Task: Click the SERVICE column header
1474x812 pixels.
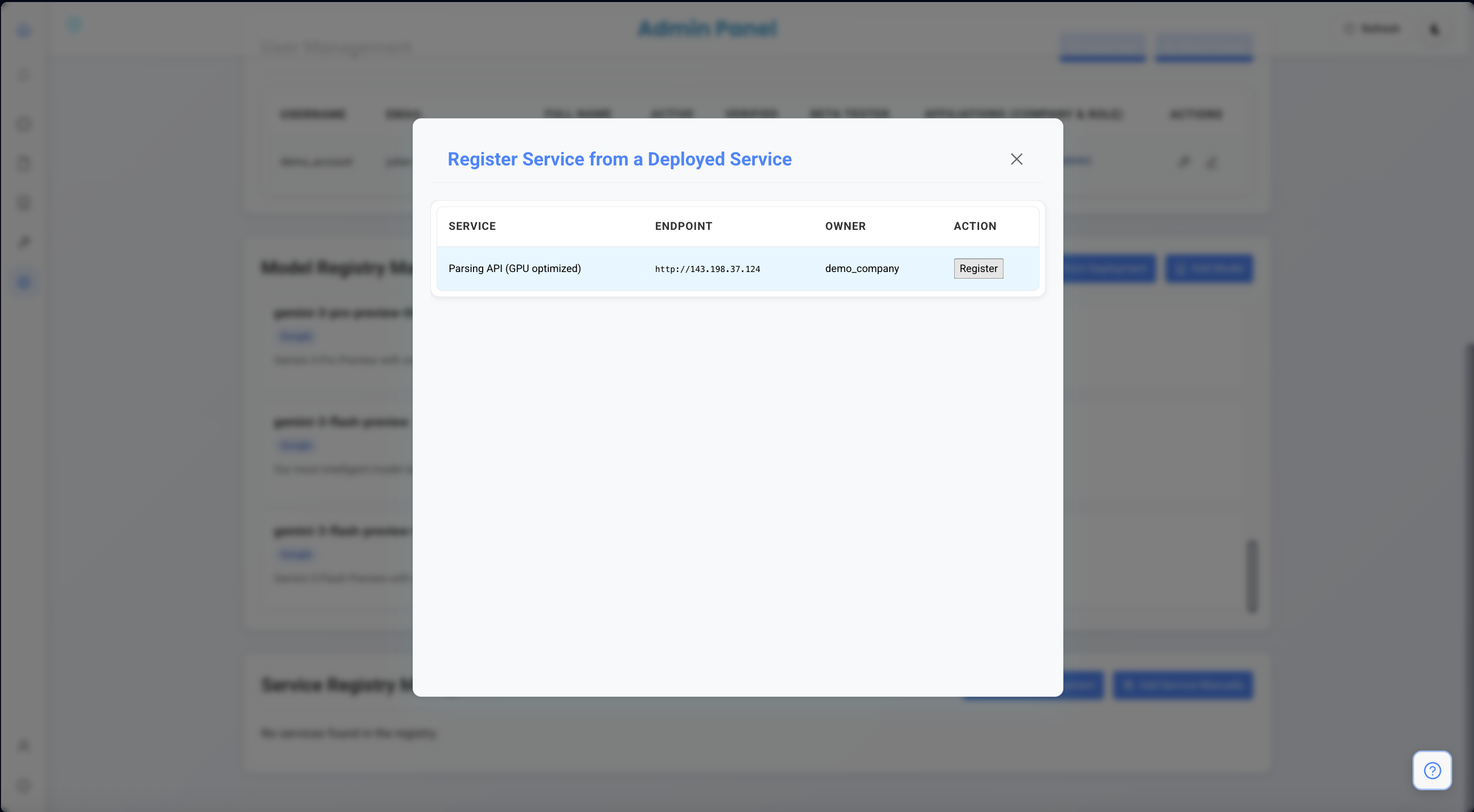Action: point(472,226)
